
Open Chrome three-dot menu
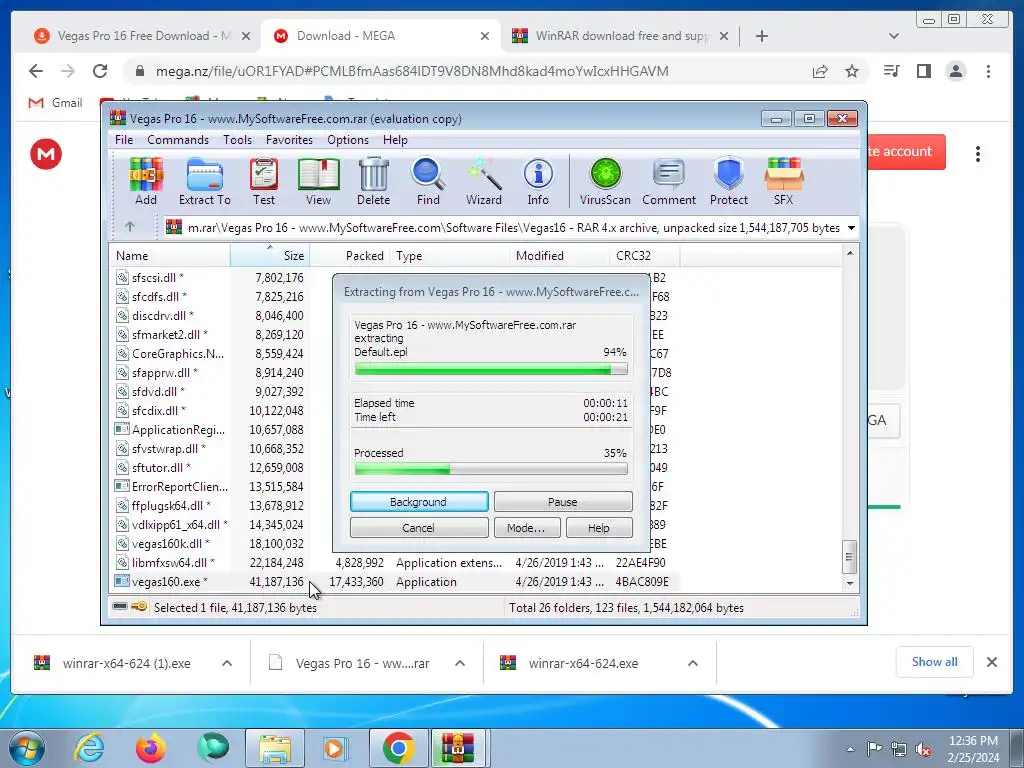tap(988, 71)
